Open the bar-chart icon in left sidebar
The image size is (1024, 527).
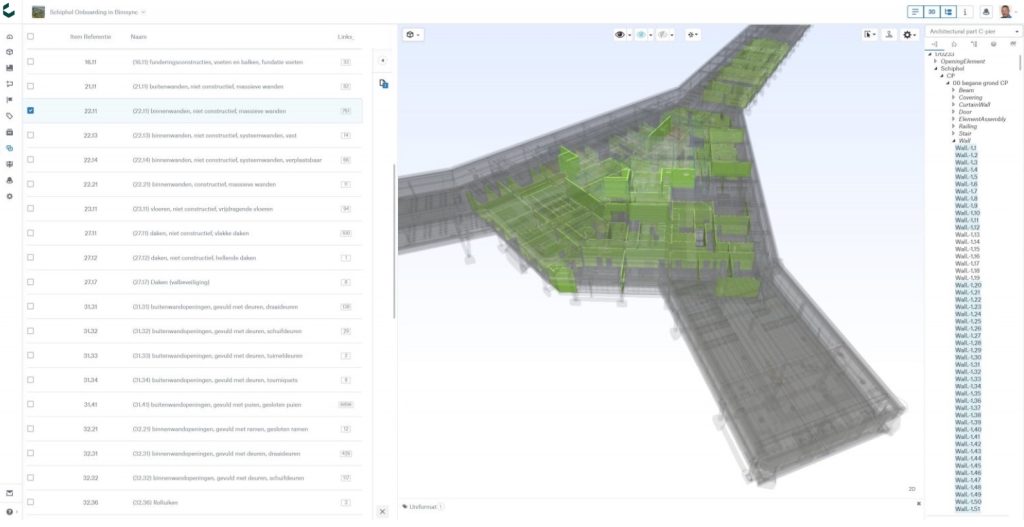click(x=9, y=68)
